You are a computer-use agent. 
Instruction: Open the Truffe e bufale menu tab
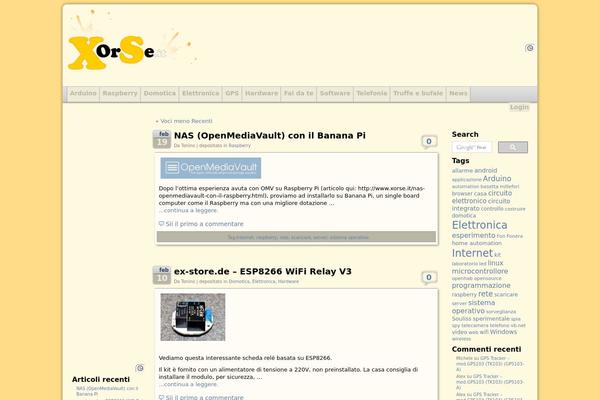418,93
